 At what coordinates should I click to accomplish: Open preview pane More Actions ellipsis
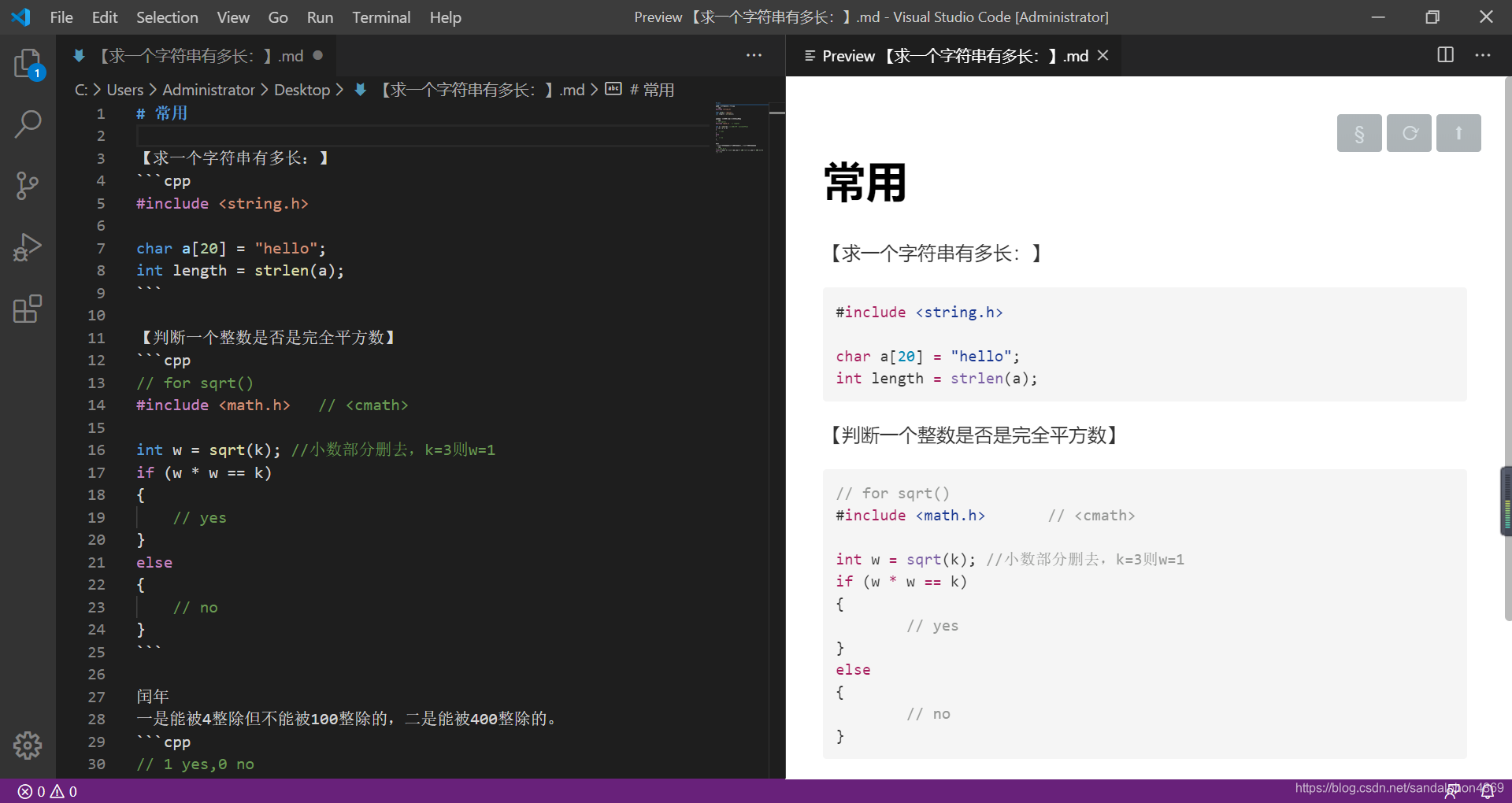1482,55
